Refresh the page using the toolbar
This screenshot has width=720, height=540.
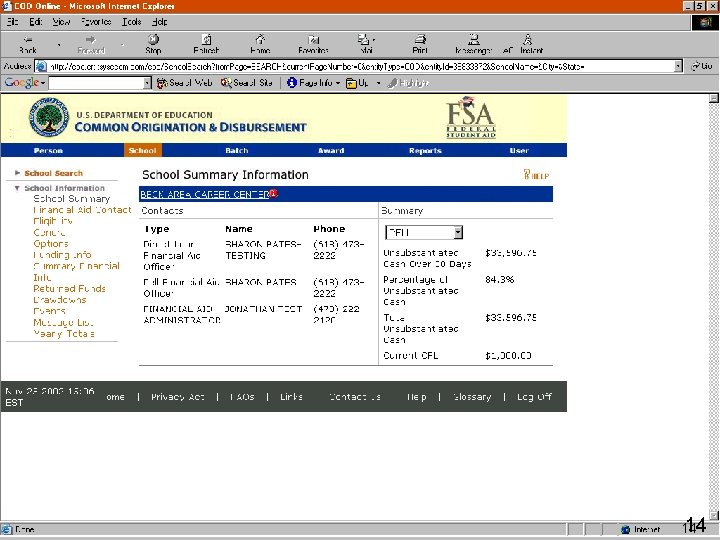point(206,45)
